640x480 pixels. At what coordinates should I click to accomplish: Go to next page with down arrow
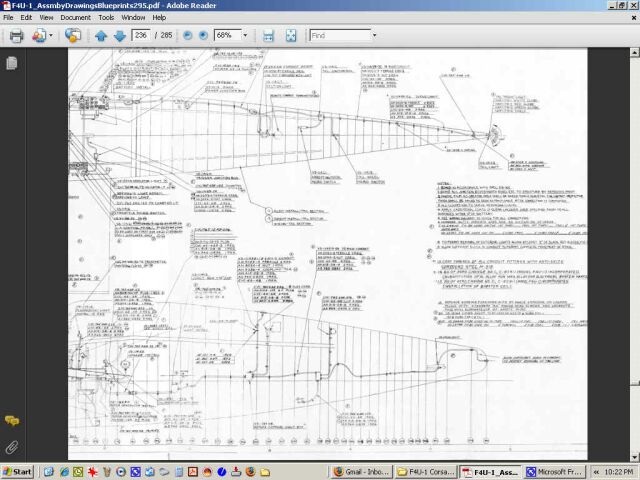[x=120, y=36]
